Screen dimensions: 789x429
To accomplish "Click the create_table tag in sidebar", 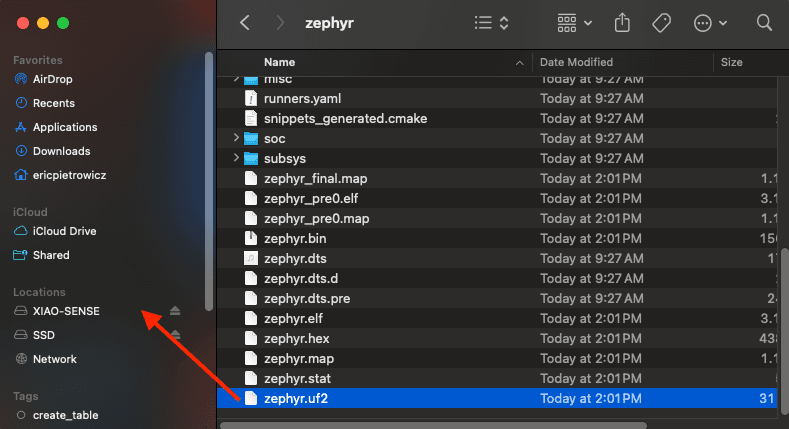I will [65, 415].
